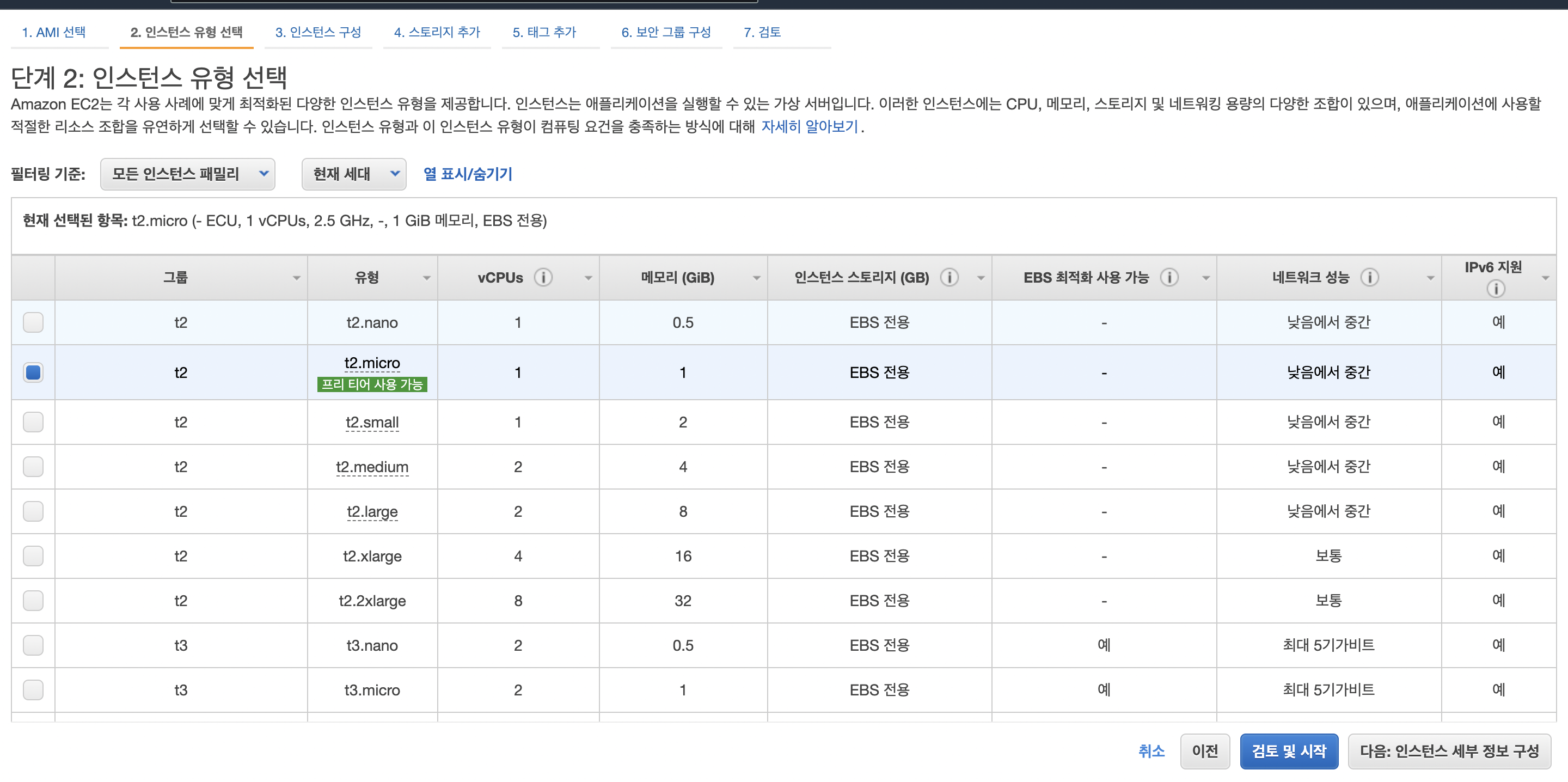Open the 모든 인스턴스 패밀리 filter dropdown

point(187,174)
